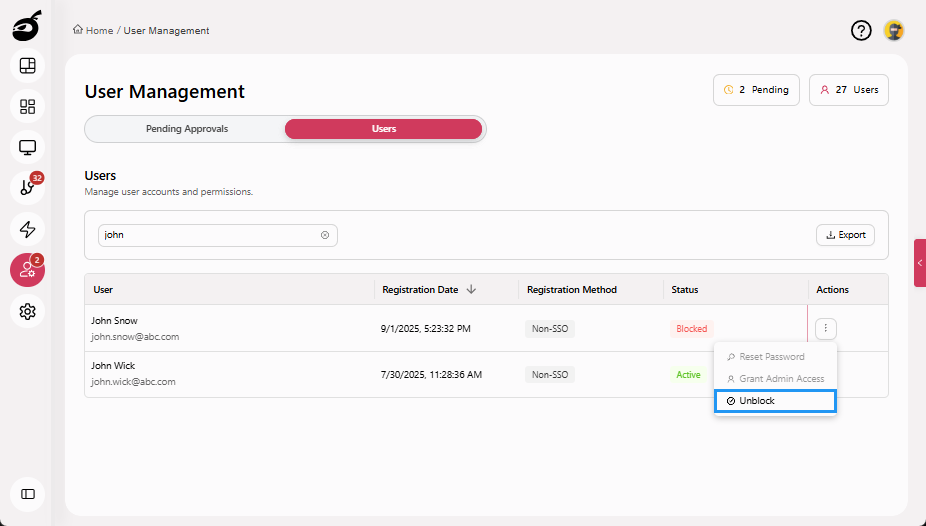This screenshot has height=526, width=926.
Task: Click the Active status badge
Action: tap(688, 375)
